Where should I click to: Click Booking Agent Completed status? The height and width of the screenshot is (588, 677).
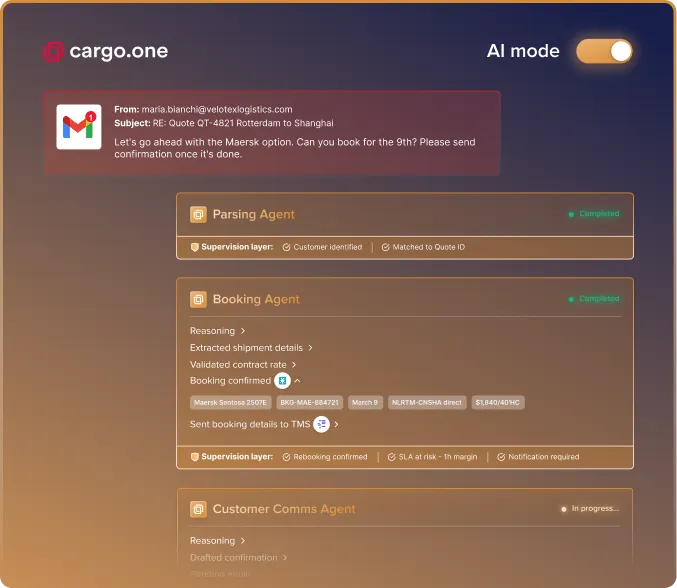594,299
